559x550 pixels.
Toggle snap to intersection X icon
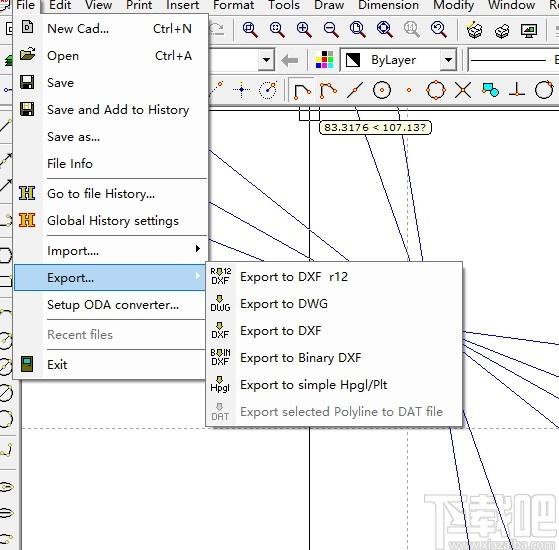tap(463, 90)
